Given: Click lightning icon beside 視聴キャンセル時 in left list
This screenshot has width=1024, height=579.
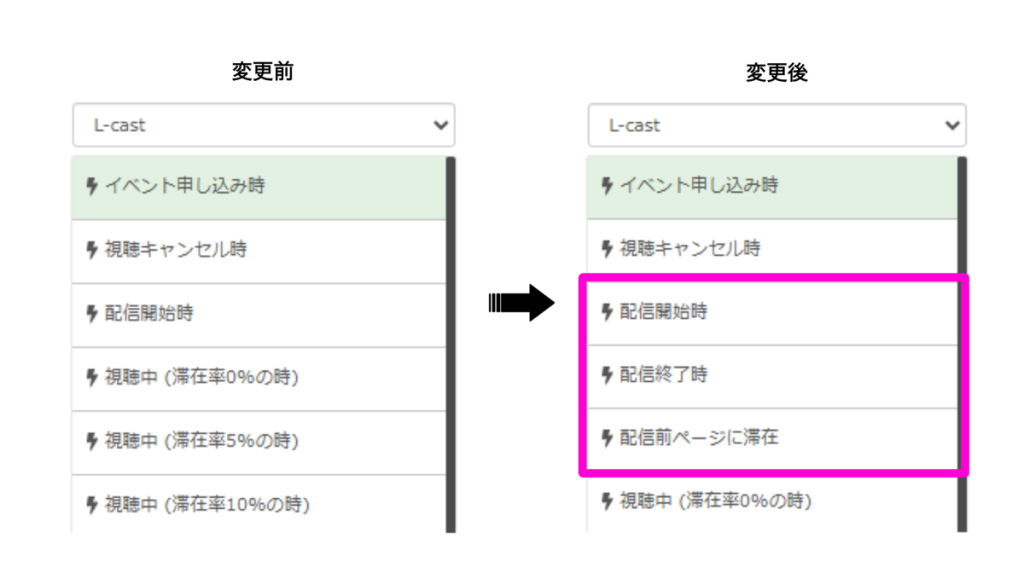Looking at the screenshot, I should point(92,249).
